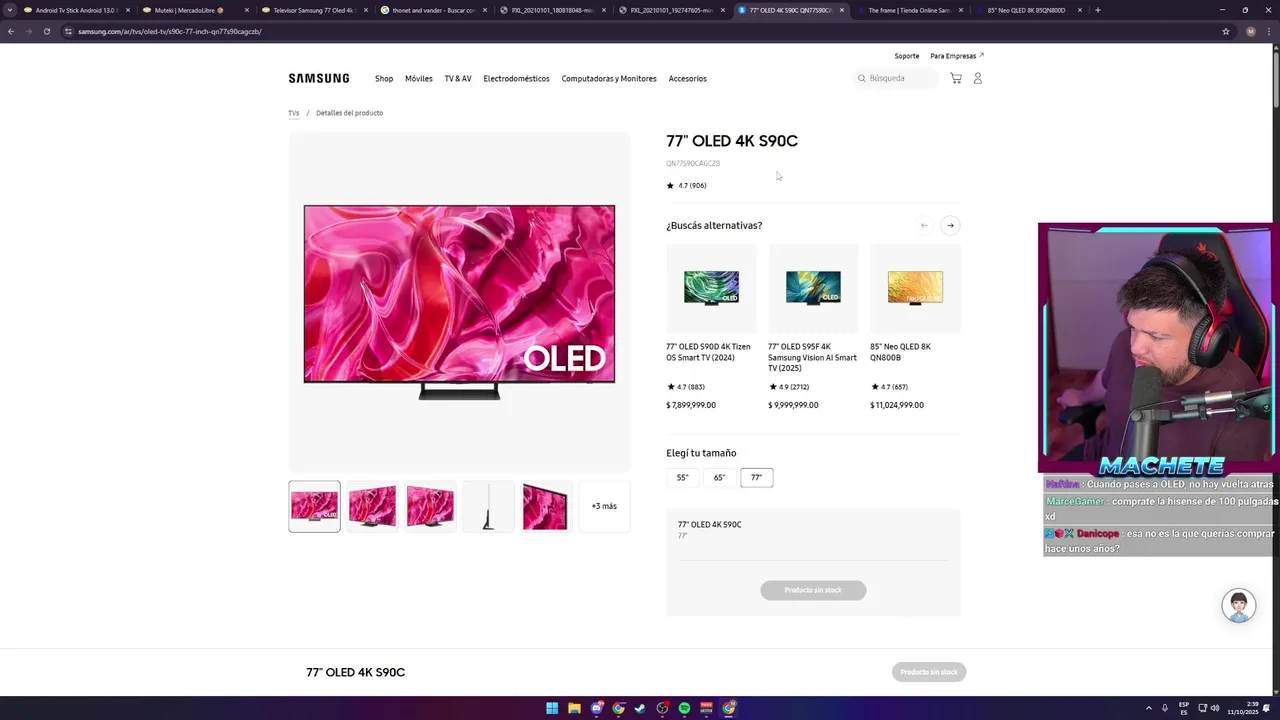Viewport: 1280px width, 720px height.
Task: Click the Para Empresas link
Action: click(957, 56)
